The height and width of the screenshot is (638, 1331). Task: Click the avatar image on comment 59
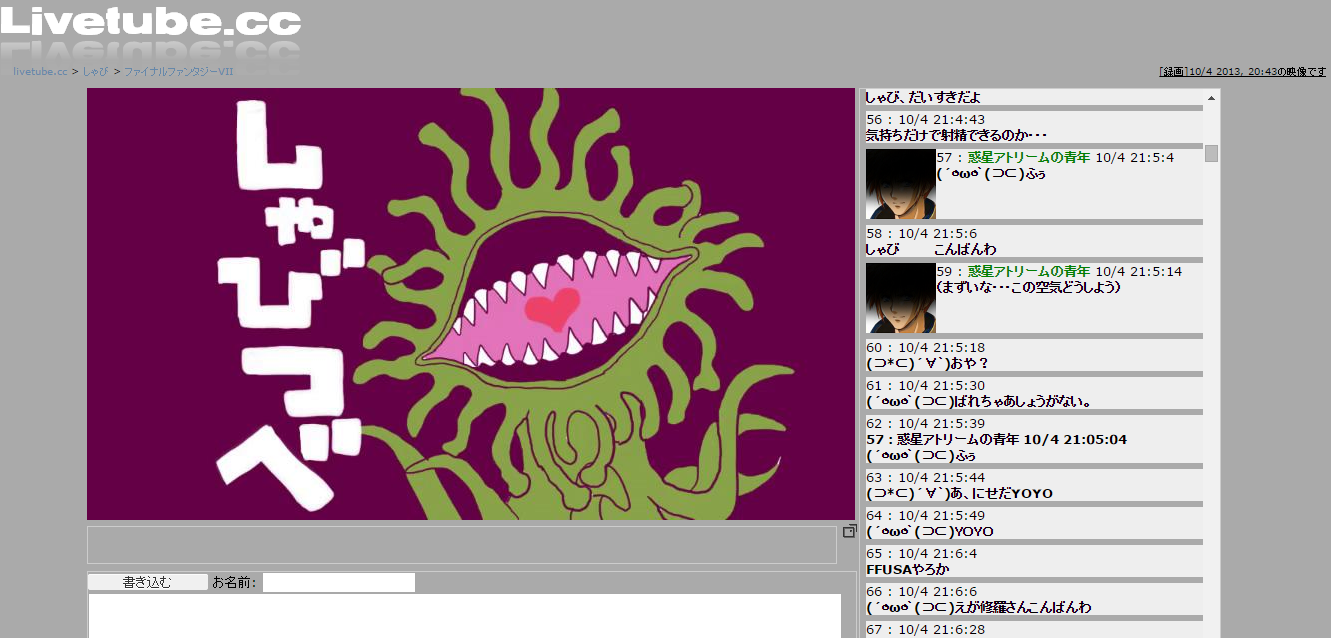(900, 298)
